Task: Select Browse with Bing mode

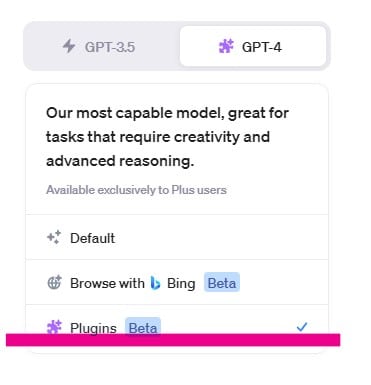Action: tap(177, 282)
